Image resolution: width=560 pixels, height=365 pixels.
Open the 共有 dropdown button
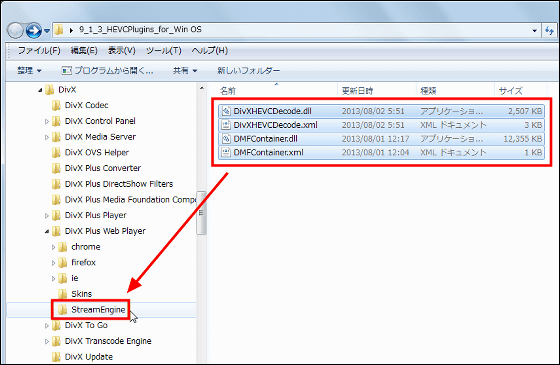(185, 71)
